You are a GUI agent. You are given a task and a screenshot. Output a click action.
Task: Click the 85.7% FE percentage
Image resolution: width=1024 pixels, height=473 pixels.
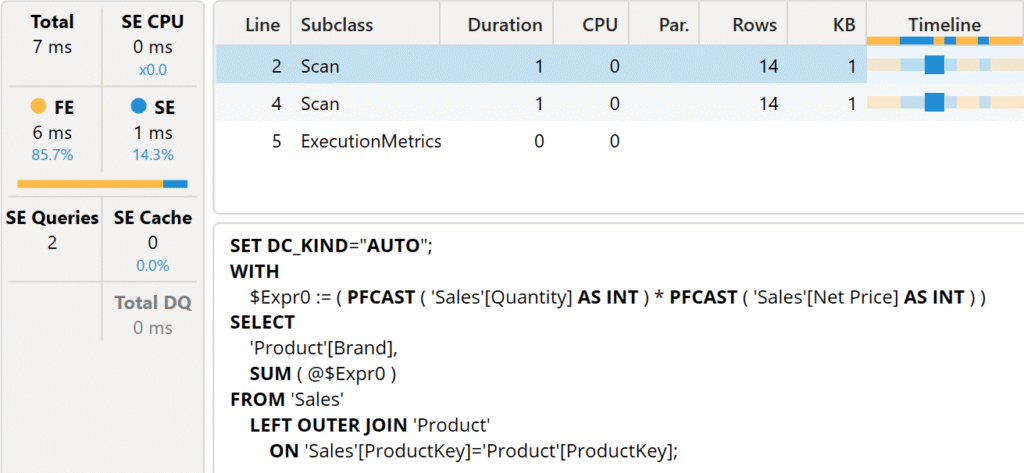[x=51, y=155]
